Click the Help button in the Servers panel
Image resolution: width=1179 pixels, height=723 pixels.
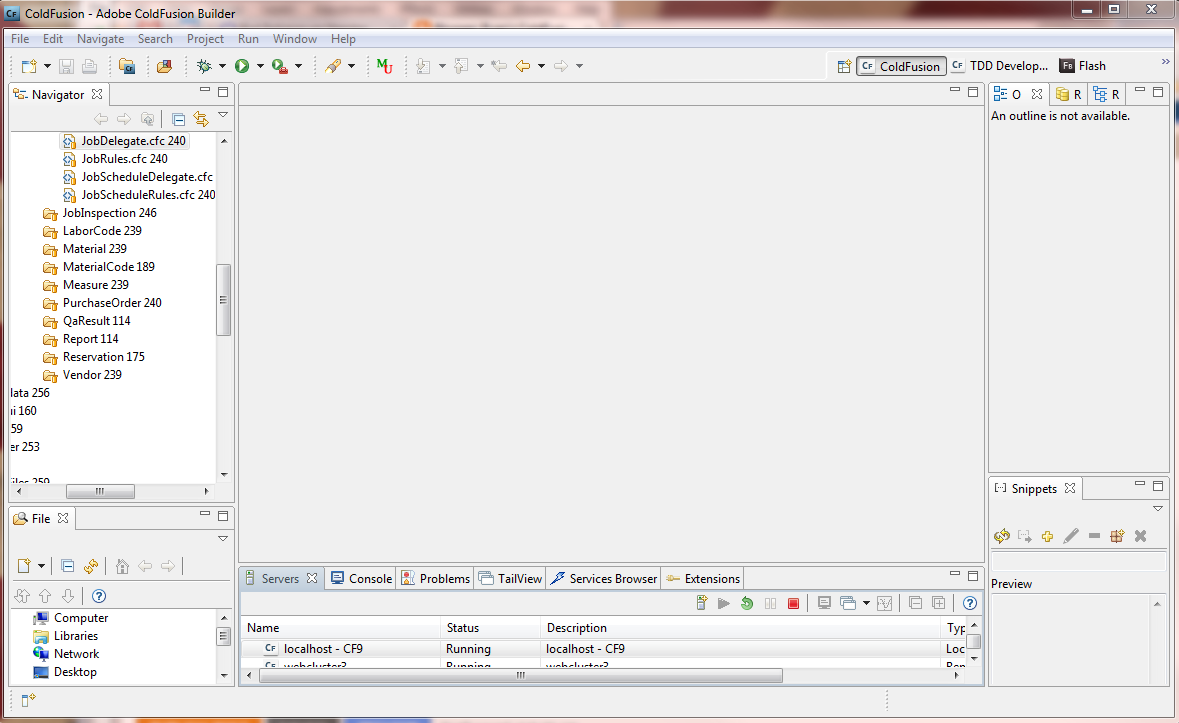(968, 603)
